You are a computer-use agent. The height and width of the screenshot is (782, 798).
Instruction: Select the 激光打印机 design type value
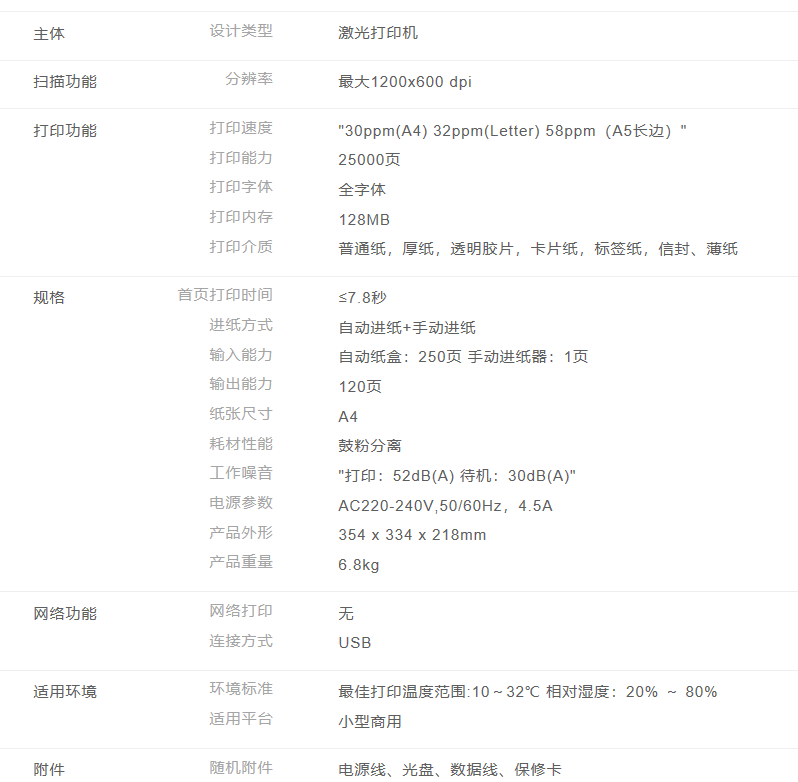[x=378, y=33]
